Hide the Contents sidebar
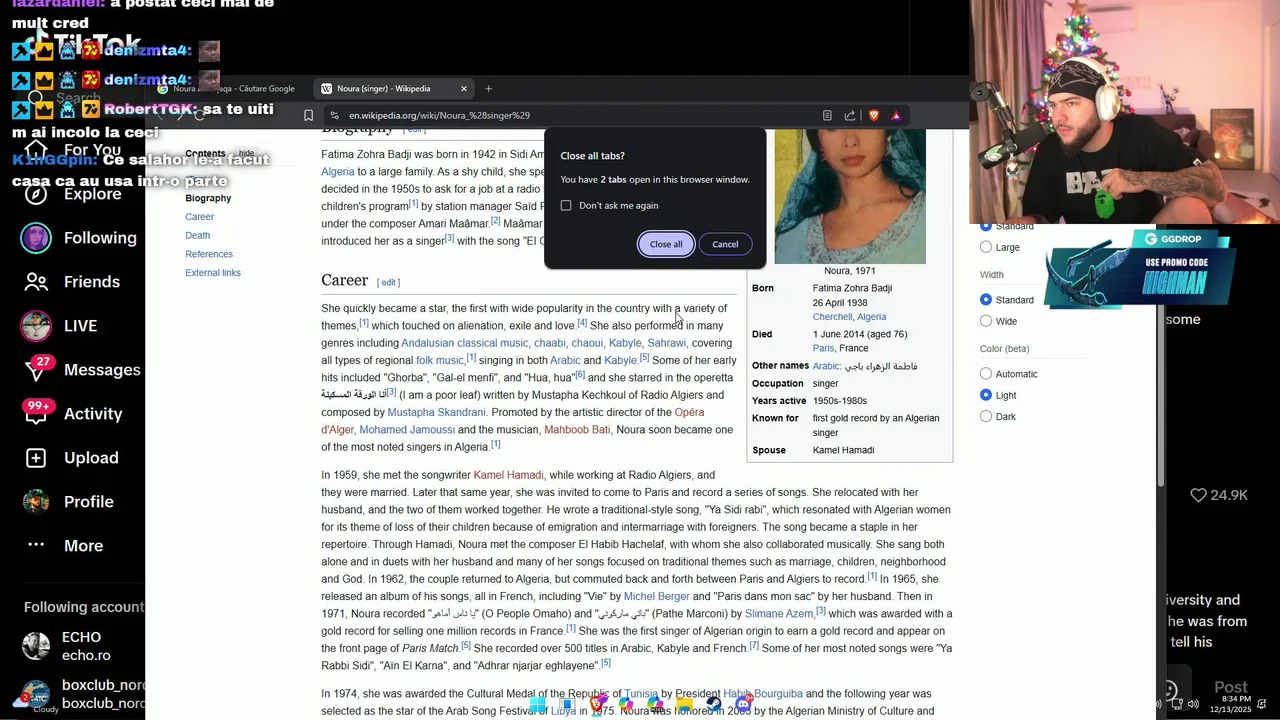Image resolution: width=1280 pixels, height=720 pixels. tap(246, 153)
